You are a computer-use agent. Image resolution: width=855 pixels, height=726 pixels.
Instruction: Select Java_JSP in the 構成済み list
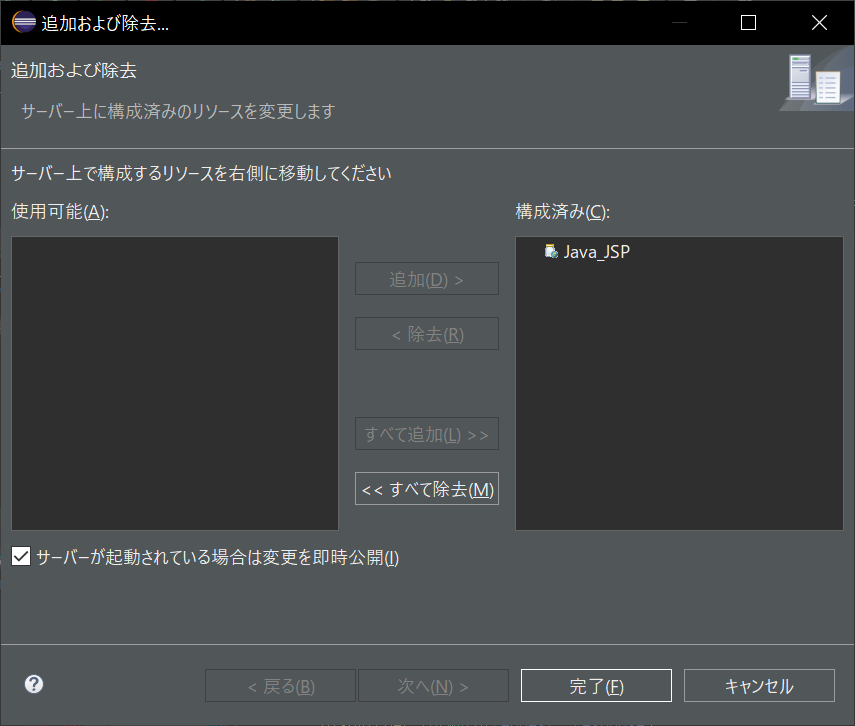pos(595,252)
